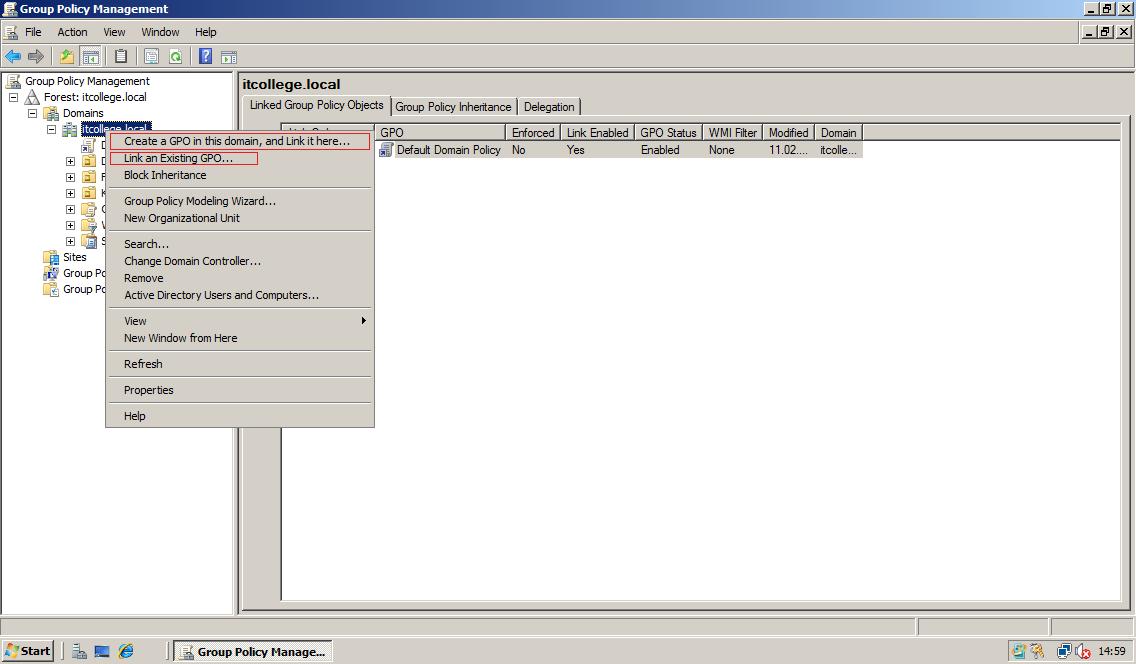Click the Start button
This screenshot has width=1136, height=664.
(28, 651)
